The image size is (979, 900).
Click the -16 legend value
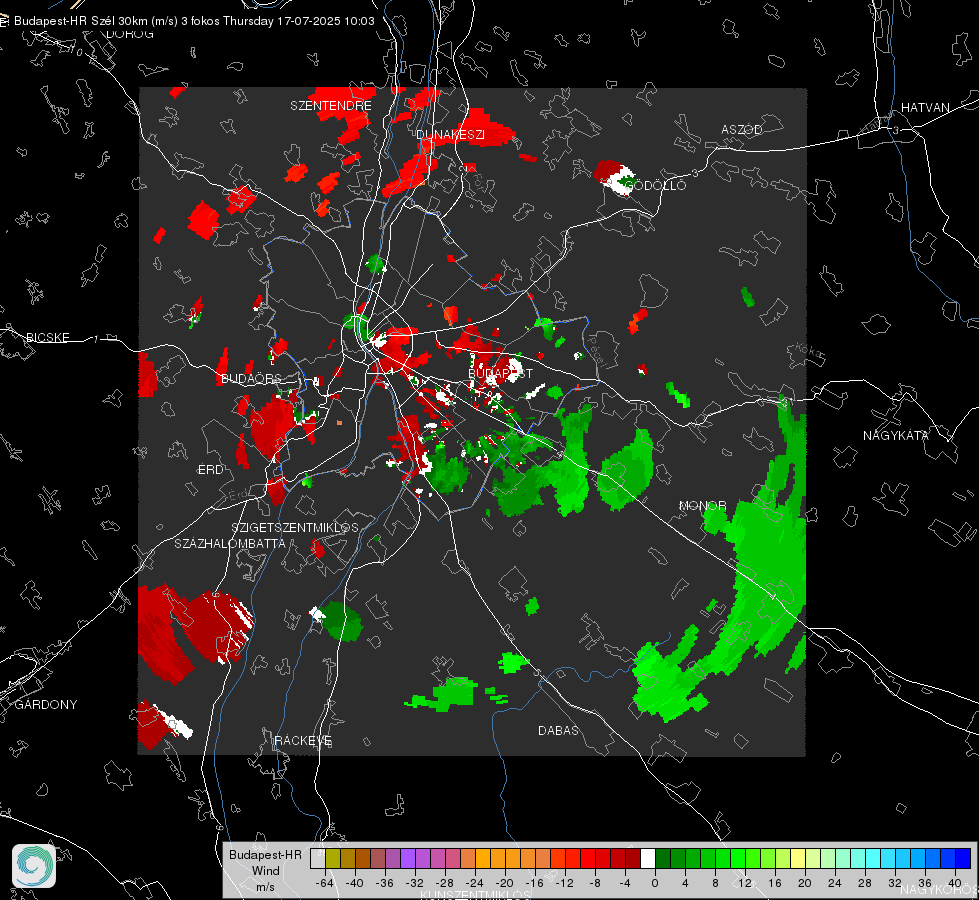coord(534,883)
